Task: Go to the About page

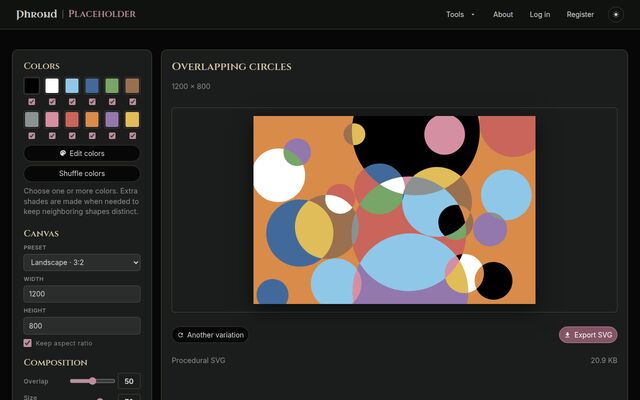Action: [503, 14]
